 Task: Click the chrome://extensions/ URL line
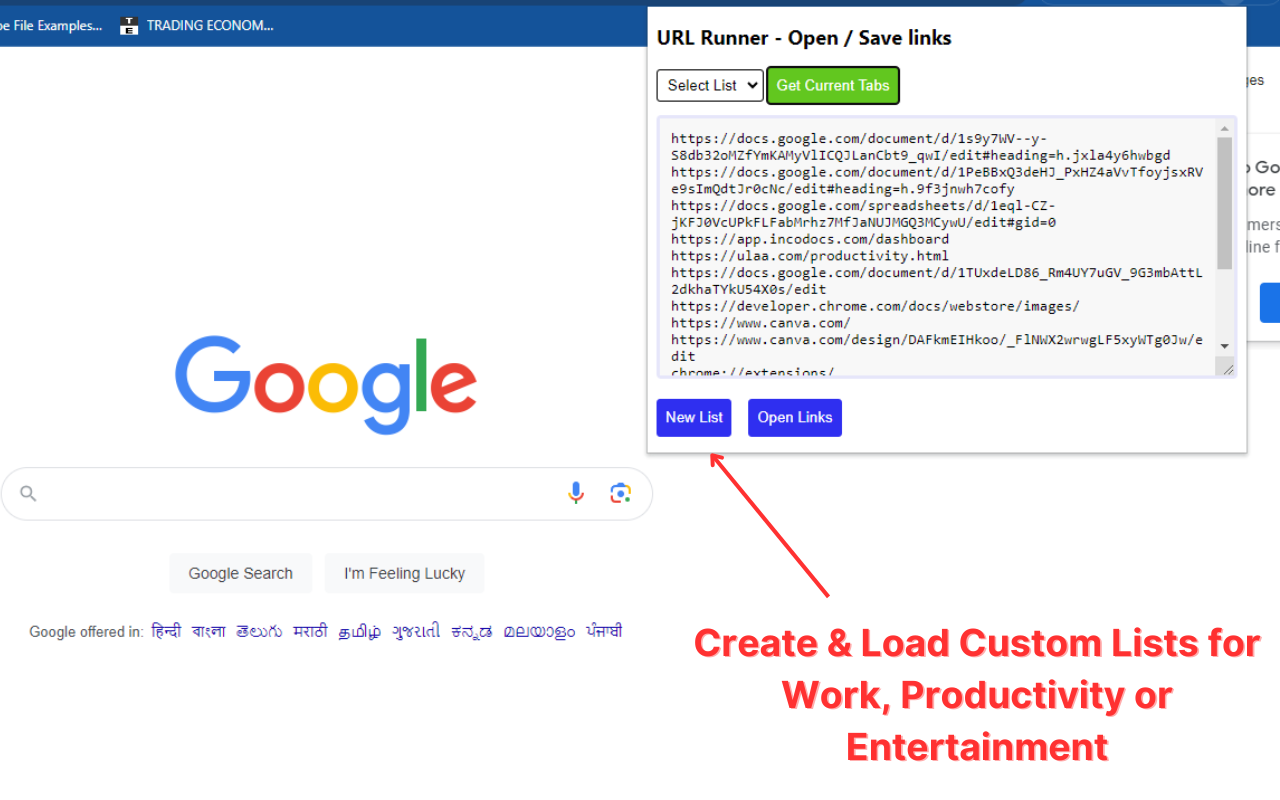coord(753,372)
